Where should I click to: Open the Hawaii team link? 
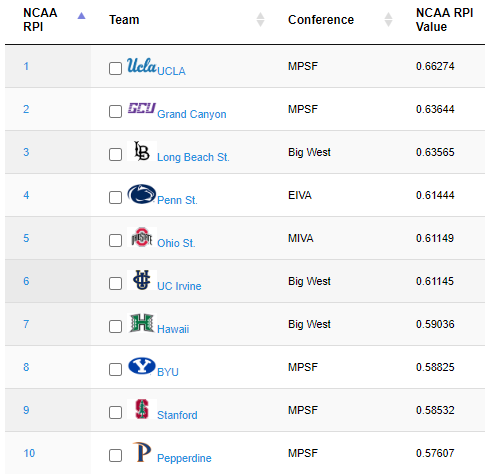(x=173, y=329)
